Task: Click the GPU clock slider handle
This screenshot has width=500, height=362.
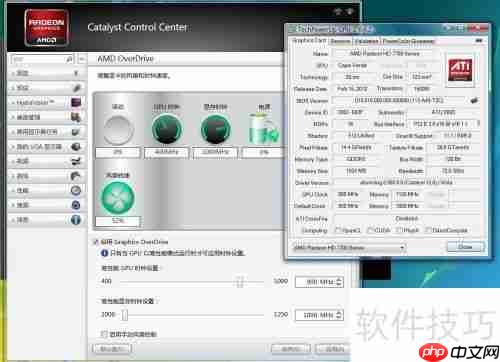Action: (240, 281)
